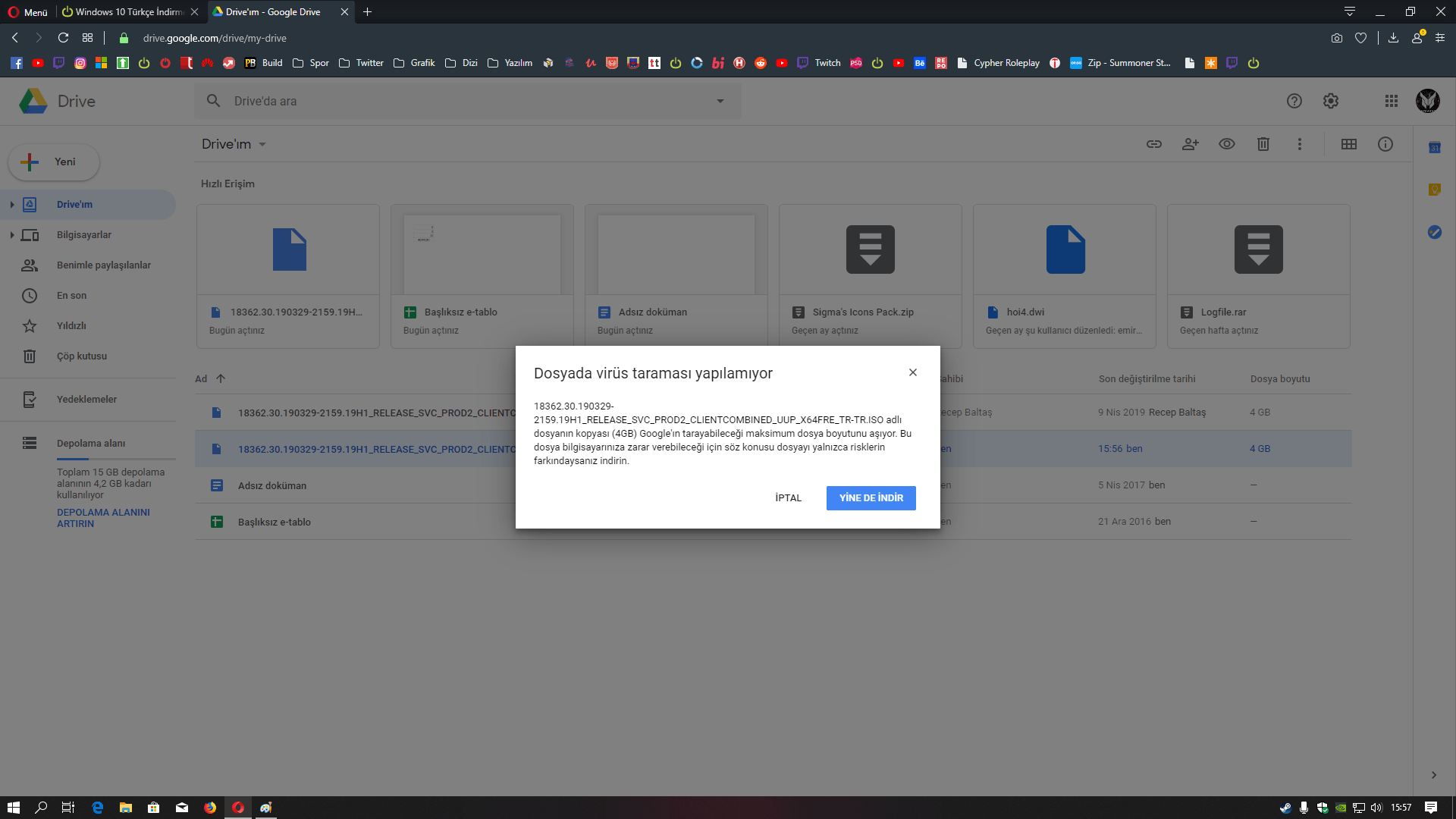Click the Delete trash icon
Screen dimensions: 1456x819
pyautogui.click(x=1262, y=145)
